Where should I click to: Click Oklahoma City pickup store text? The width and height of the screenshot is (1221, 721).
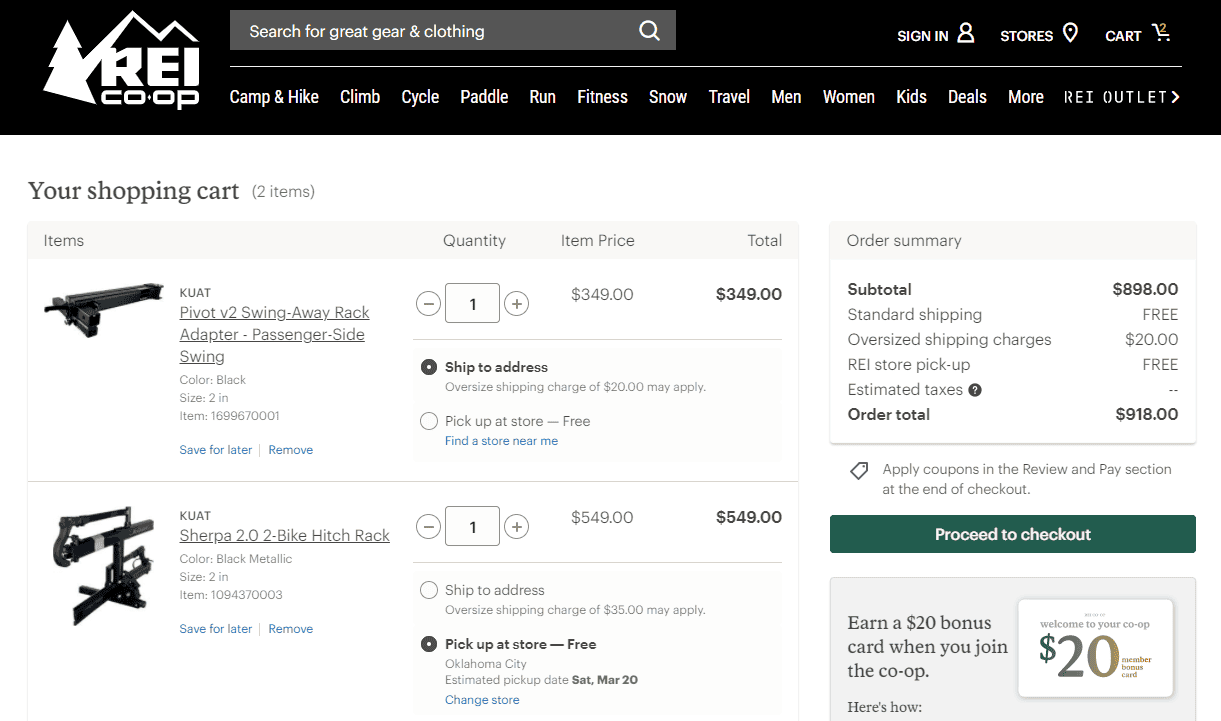tap(486, 664)
